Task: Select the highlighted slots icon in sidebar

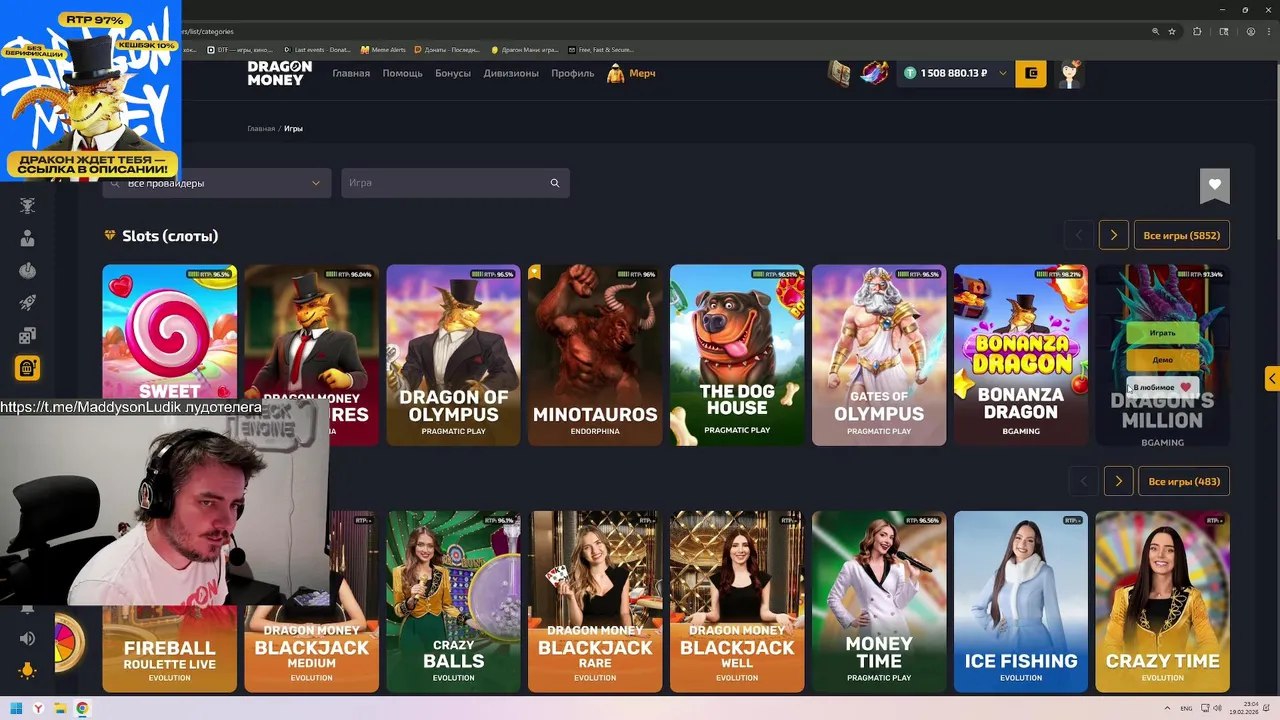Action: (27, 368)
